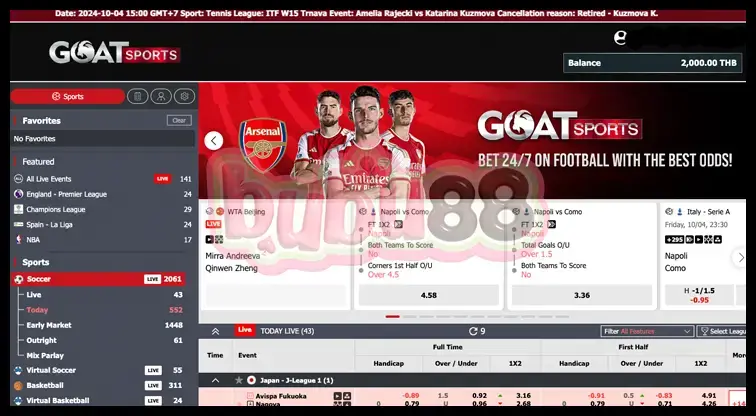The image size is (756, 416).
Task: Select Basketball sport
Action: [45, 386]
